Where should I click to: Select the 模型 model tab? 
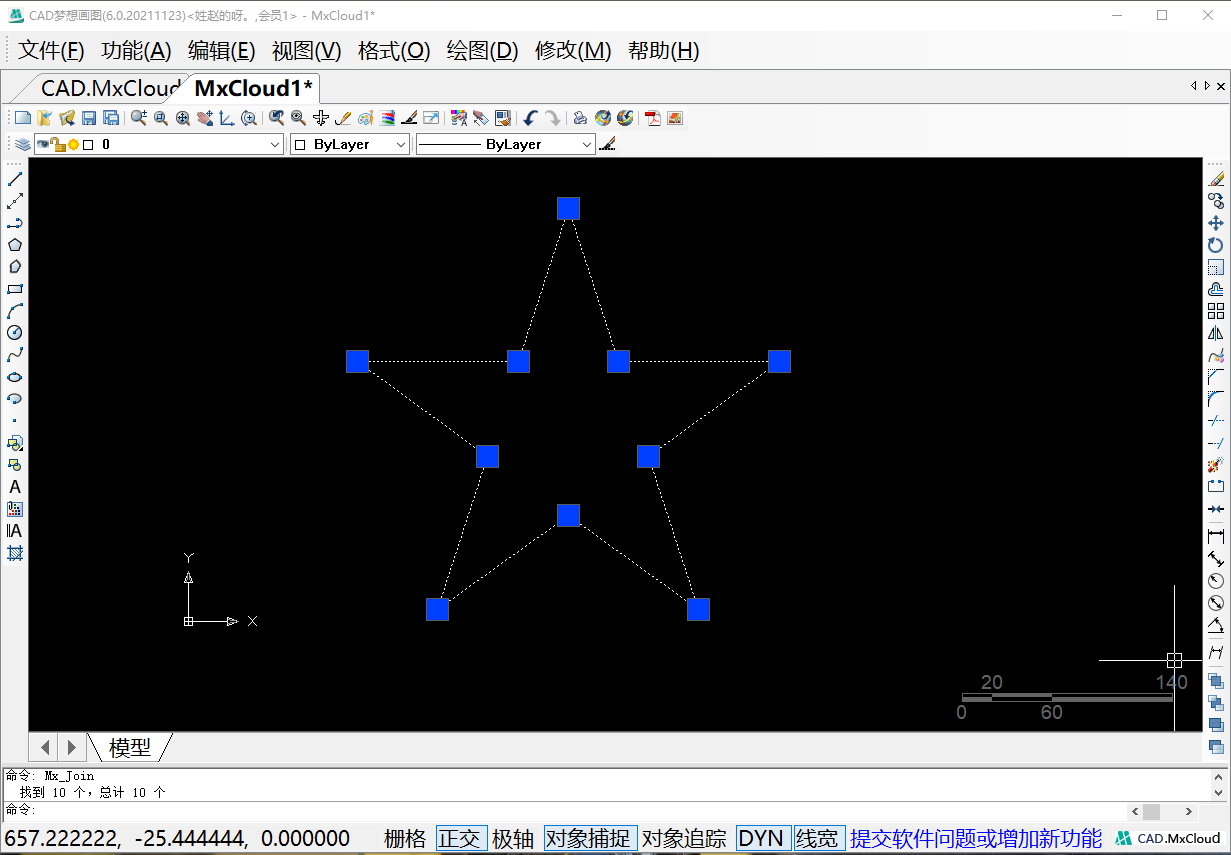pos(130,747)
